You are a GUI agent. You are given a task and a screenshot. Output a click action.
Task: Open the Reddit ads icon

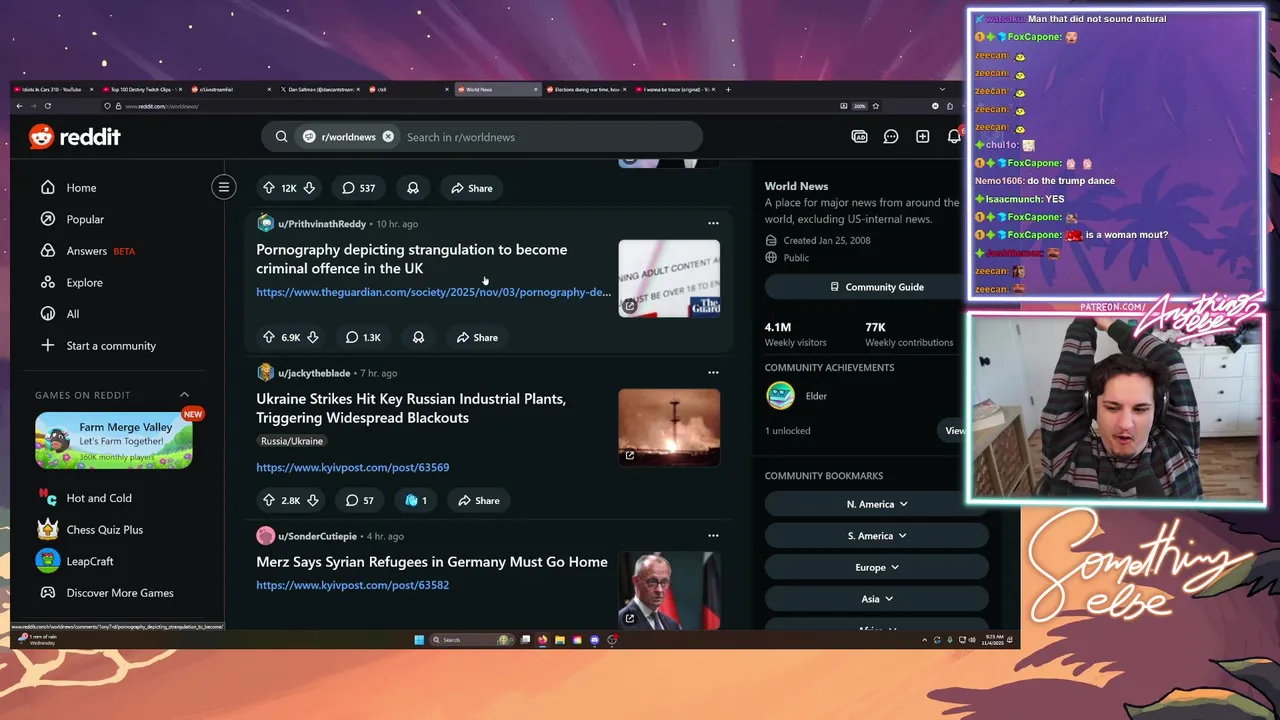pos(859,137)
